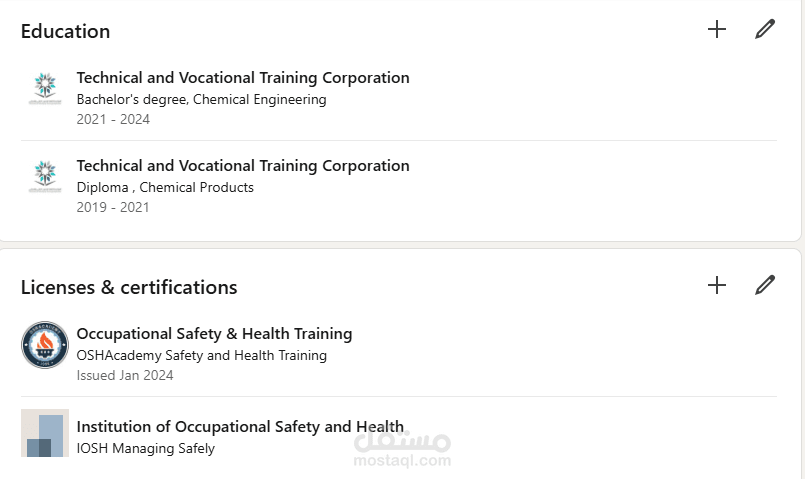Image resolution: width=805 pixels, height=479 pixels.
Task: Edit the Licenses & certifications section
Action: 765,285
